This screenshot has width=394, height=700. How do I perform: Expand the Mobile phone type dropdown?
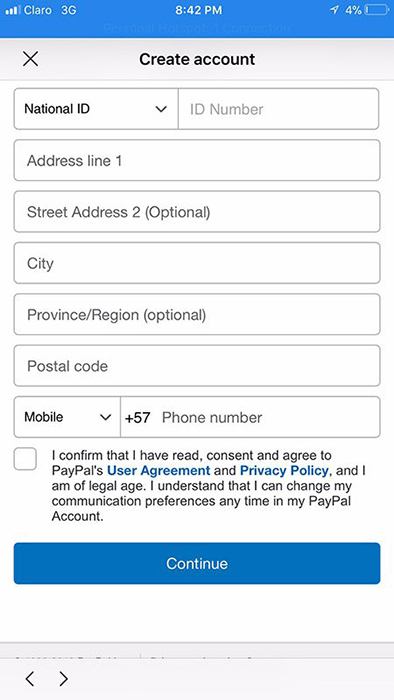click(67, 417)
